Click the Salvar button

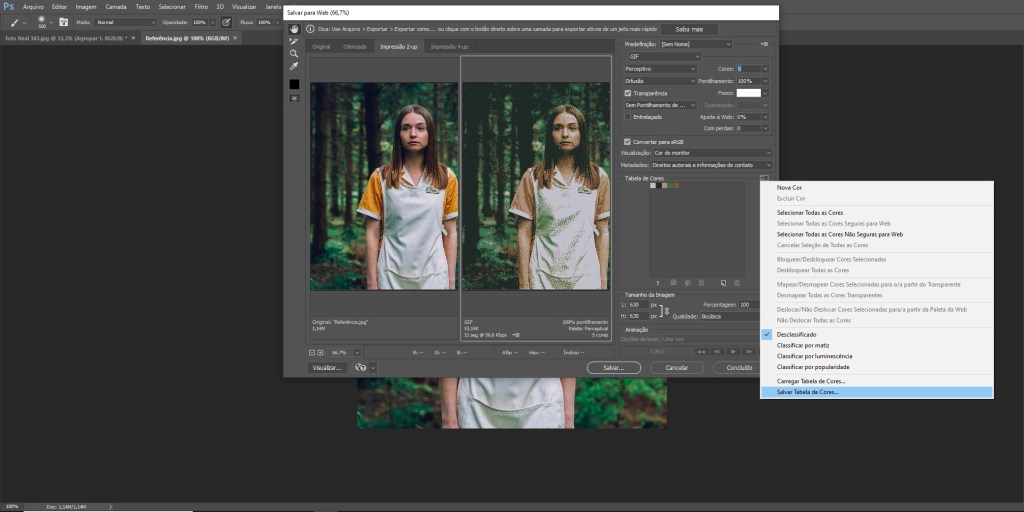tap(613, 367)
